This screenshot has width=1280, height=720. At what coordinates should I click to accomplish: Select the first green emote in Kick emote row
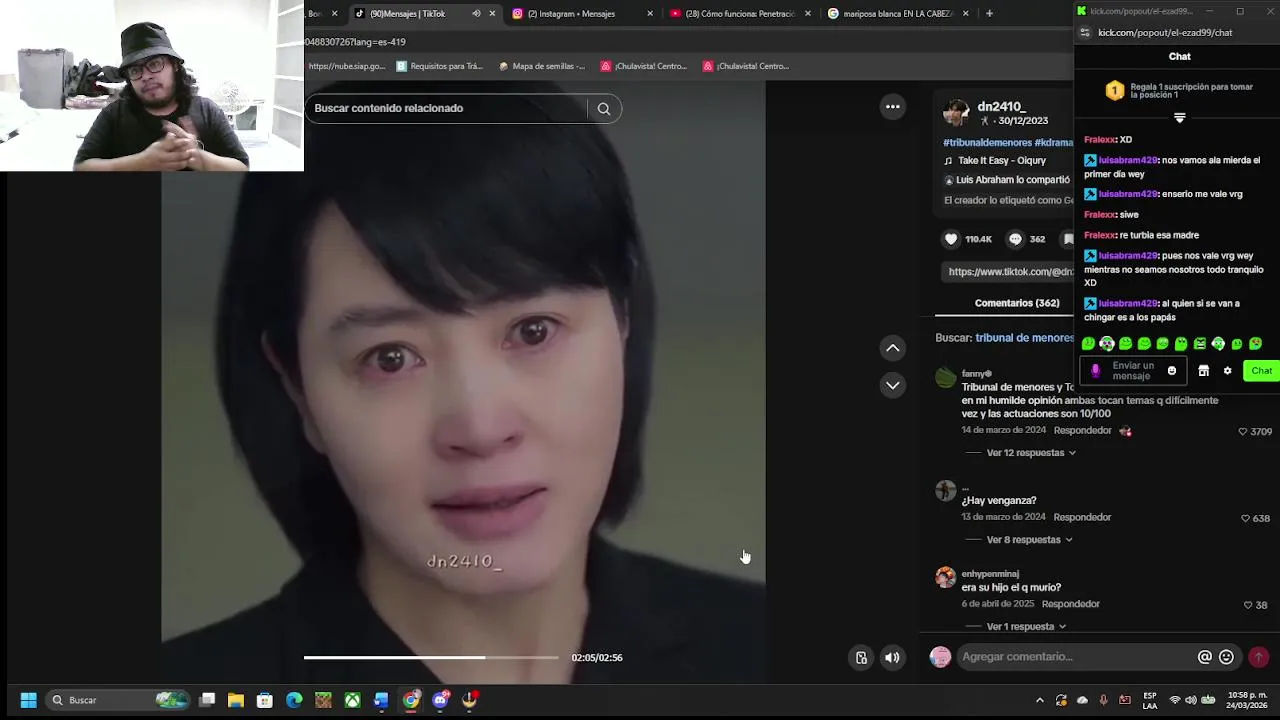click(1089, 344)
